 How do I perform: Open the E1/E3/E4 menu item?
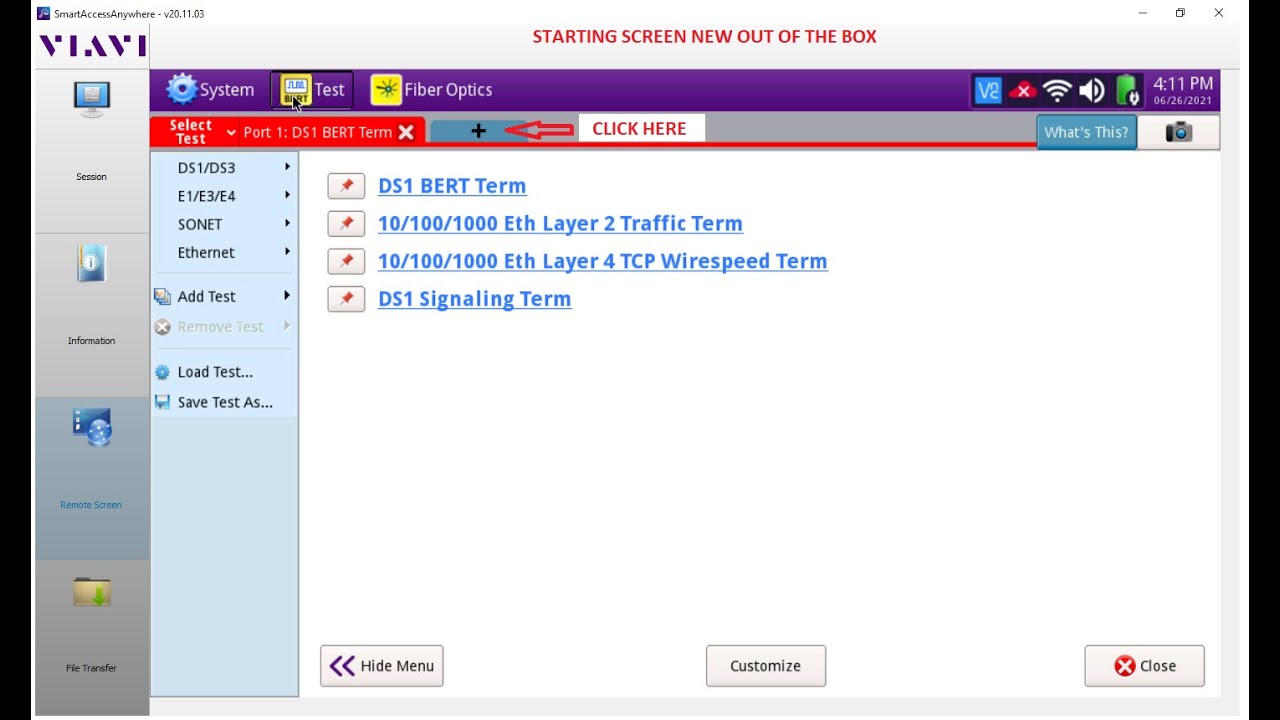pyautogui.click(x=224, y=196)
